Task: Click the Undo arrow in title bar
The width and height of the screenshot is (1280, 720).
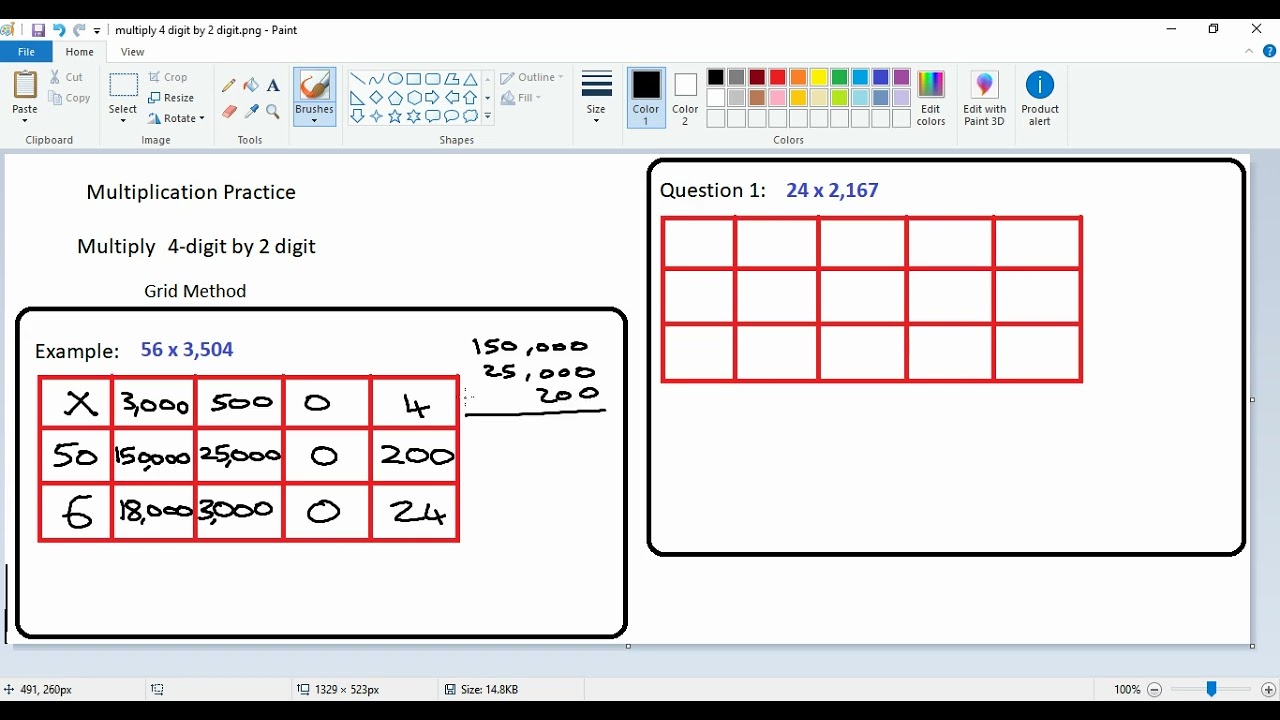Action: [x=58, y=30]
